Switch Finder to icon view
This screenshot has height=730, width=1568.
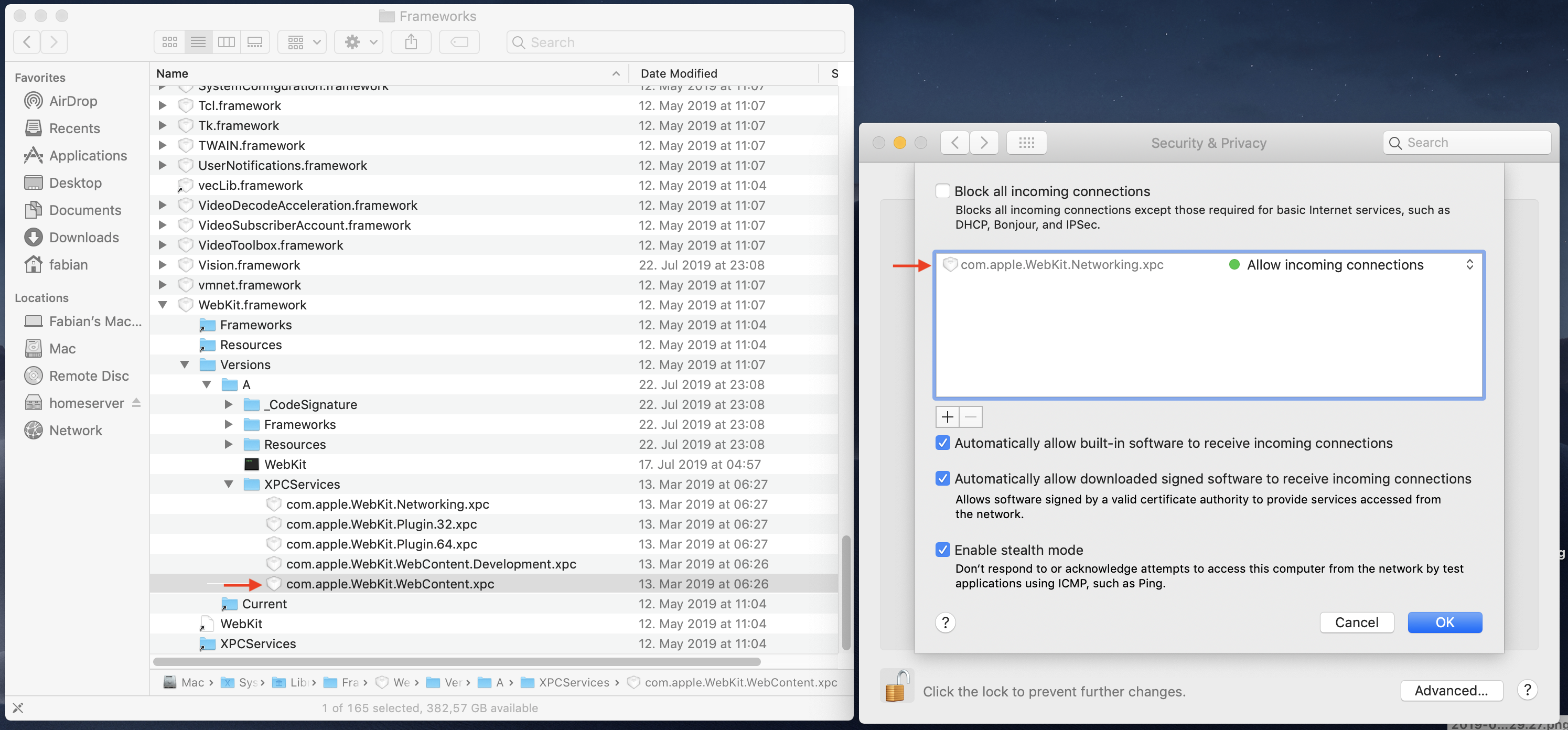point(170,42)
